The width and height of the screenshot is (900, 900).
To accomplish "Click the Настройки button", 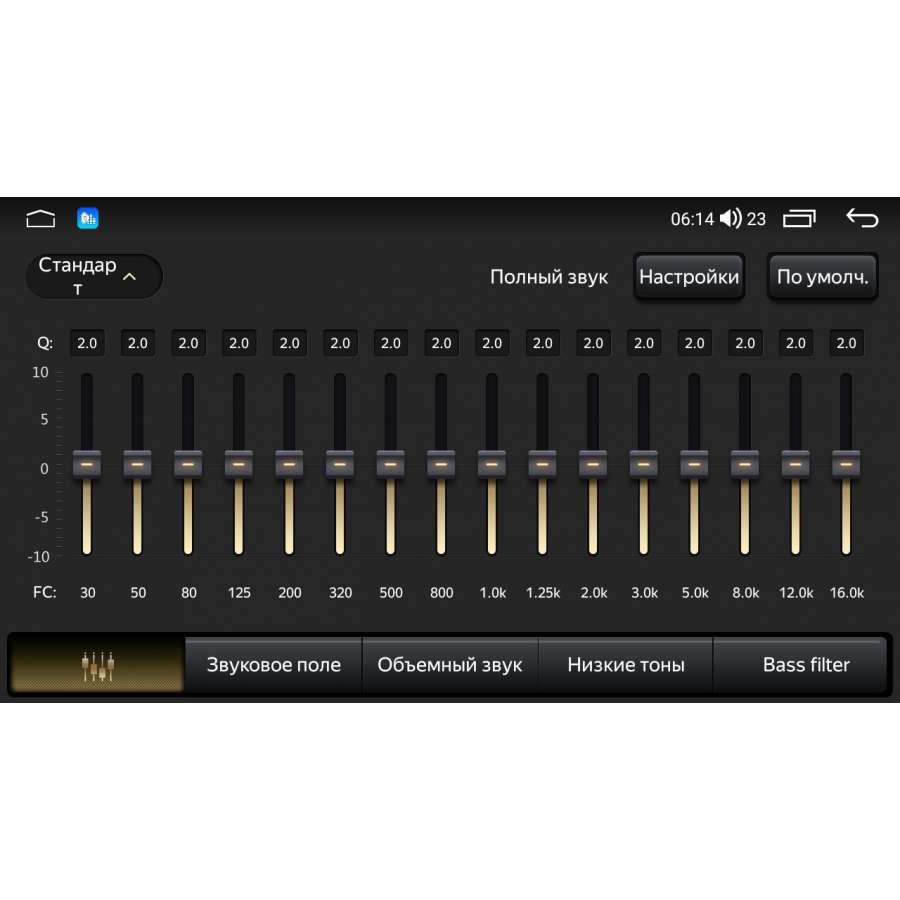I will pyautogui.click(x=689, y=276).
